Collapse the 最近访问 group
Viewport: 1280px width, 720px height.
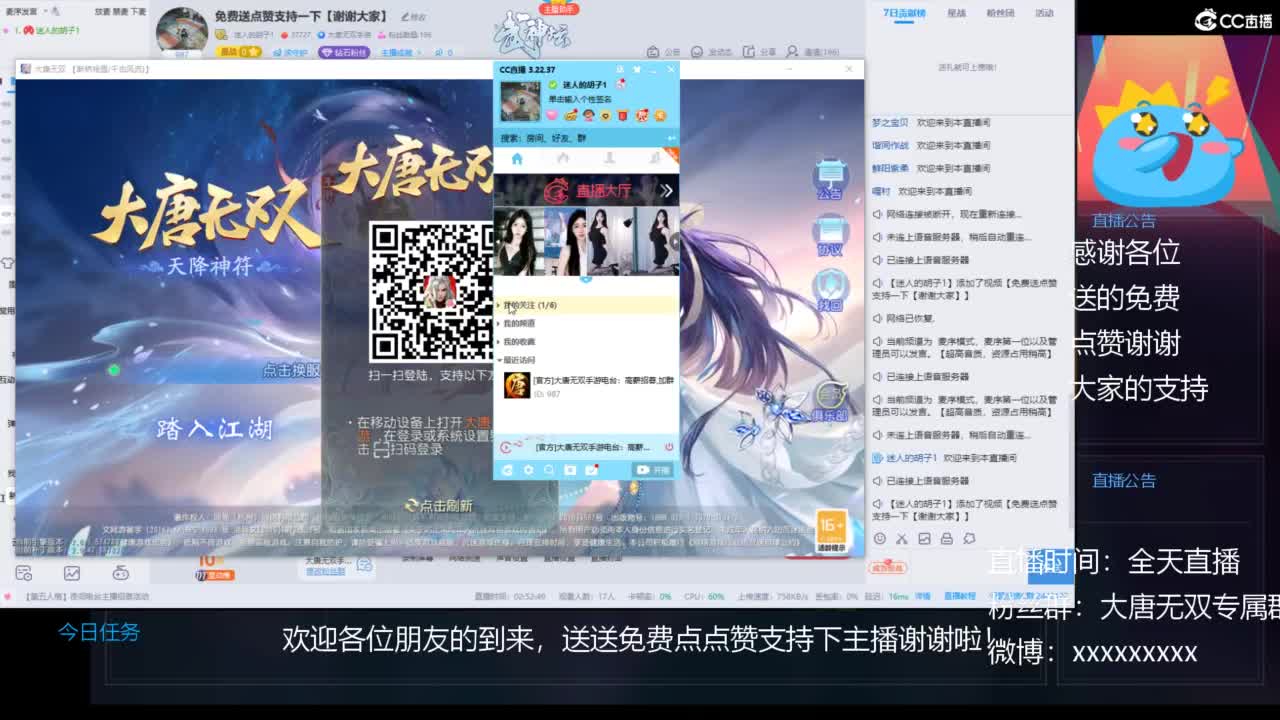coord(586,360)
